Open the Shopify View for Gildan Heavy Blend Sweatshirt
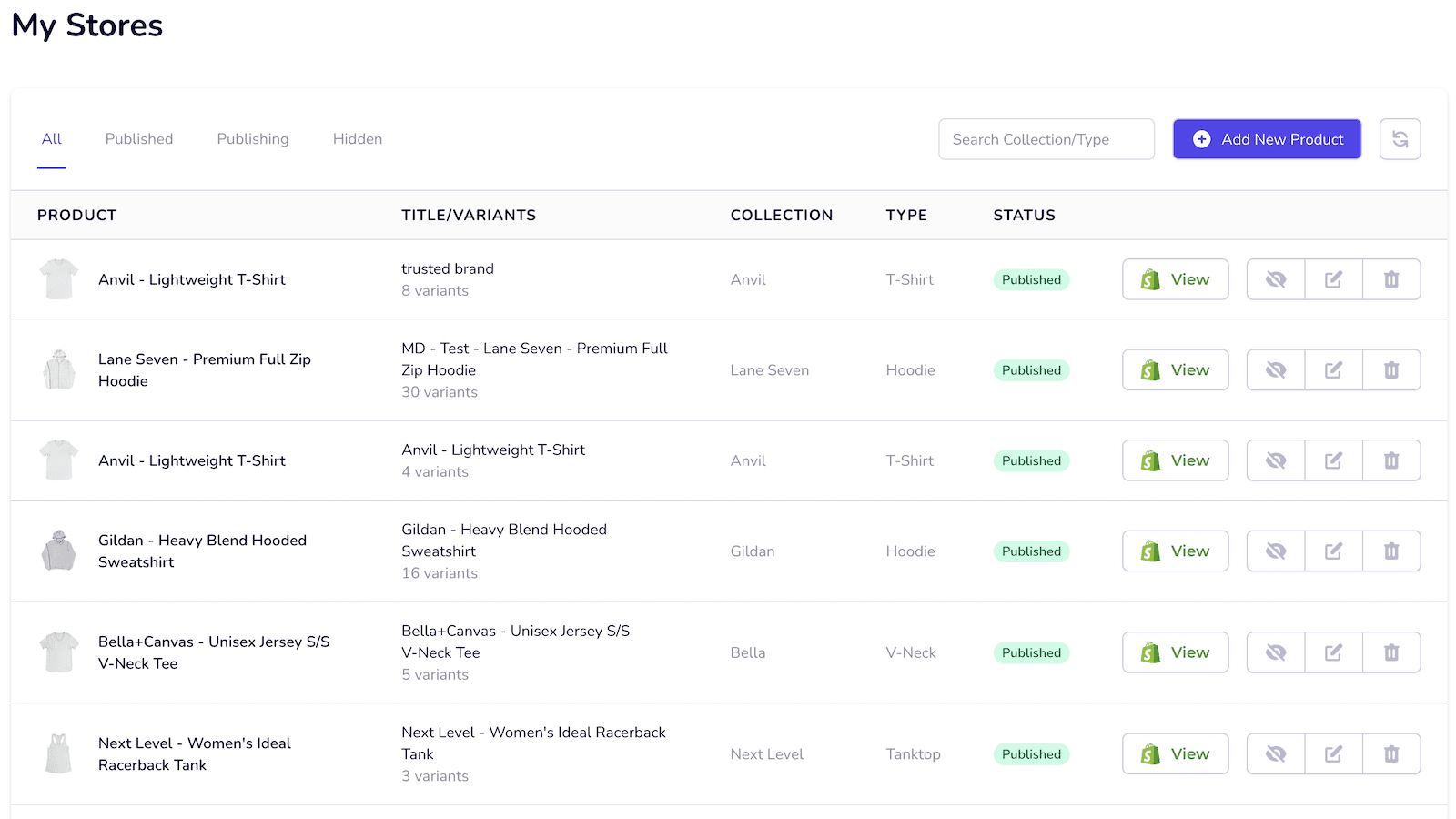 1175,551
